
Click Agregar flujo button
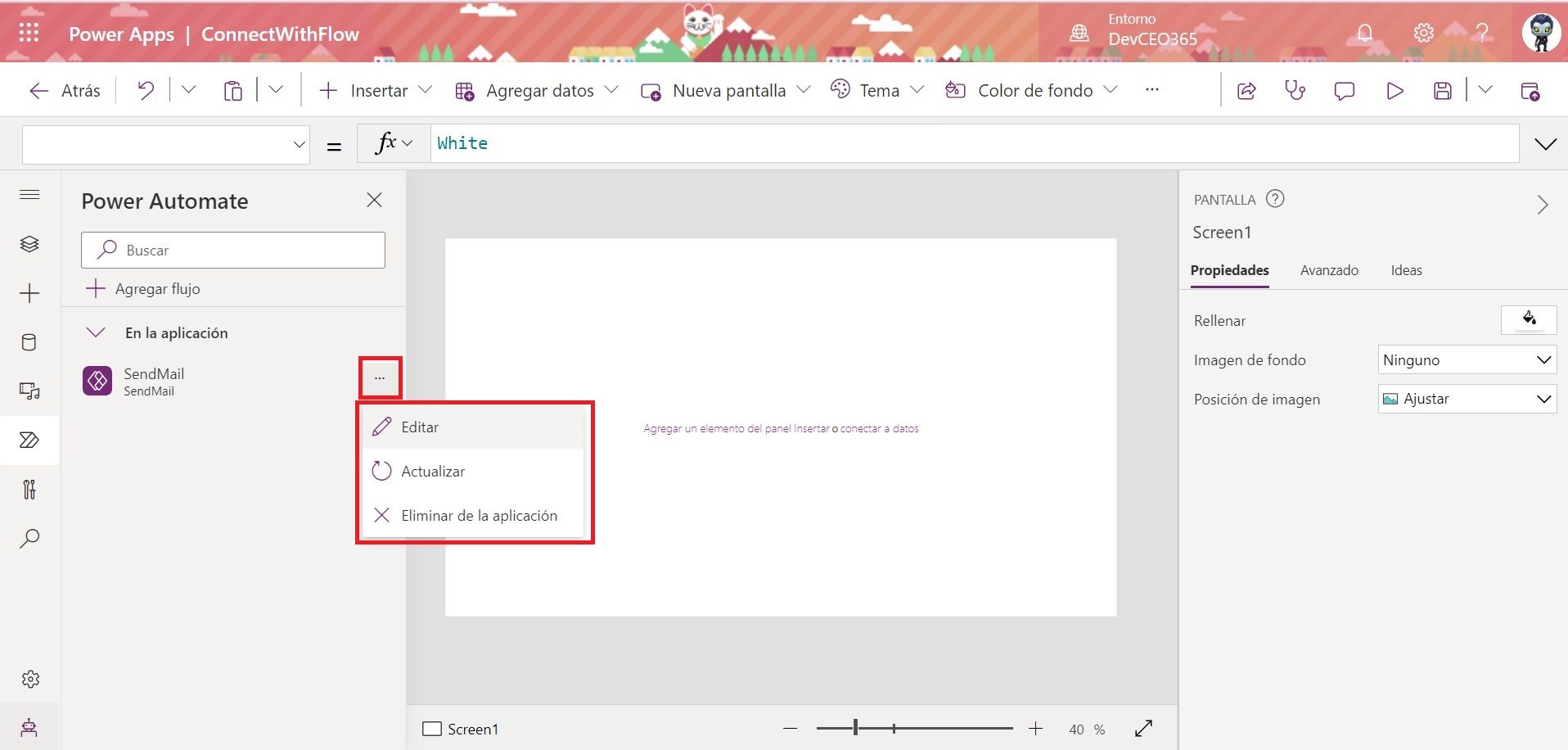pyautogui.click(x=143, y=288)
